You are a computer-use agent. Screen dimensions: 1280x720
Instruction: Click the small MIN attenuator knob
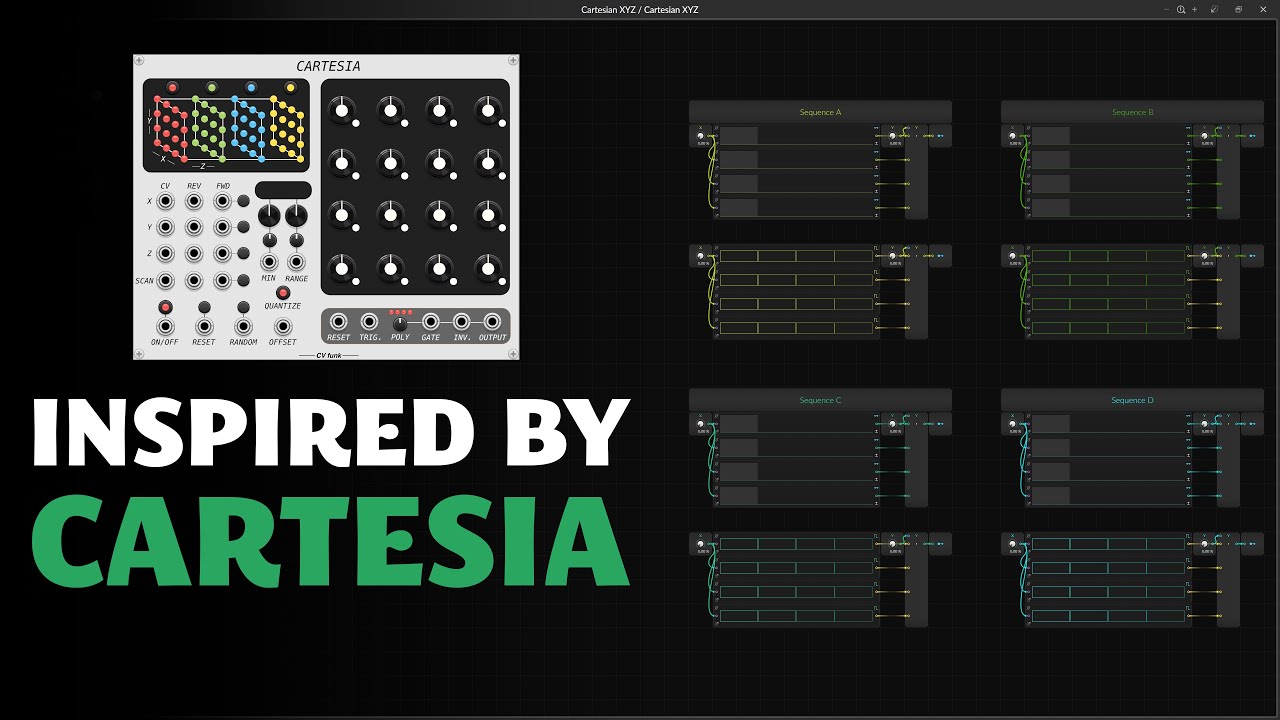[x=269, y=240]
